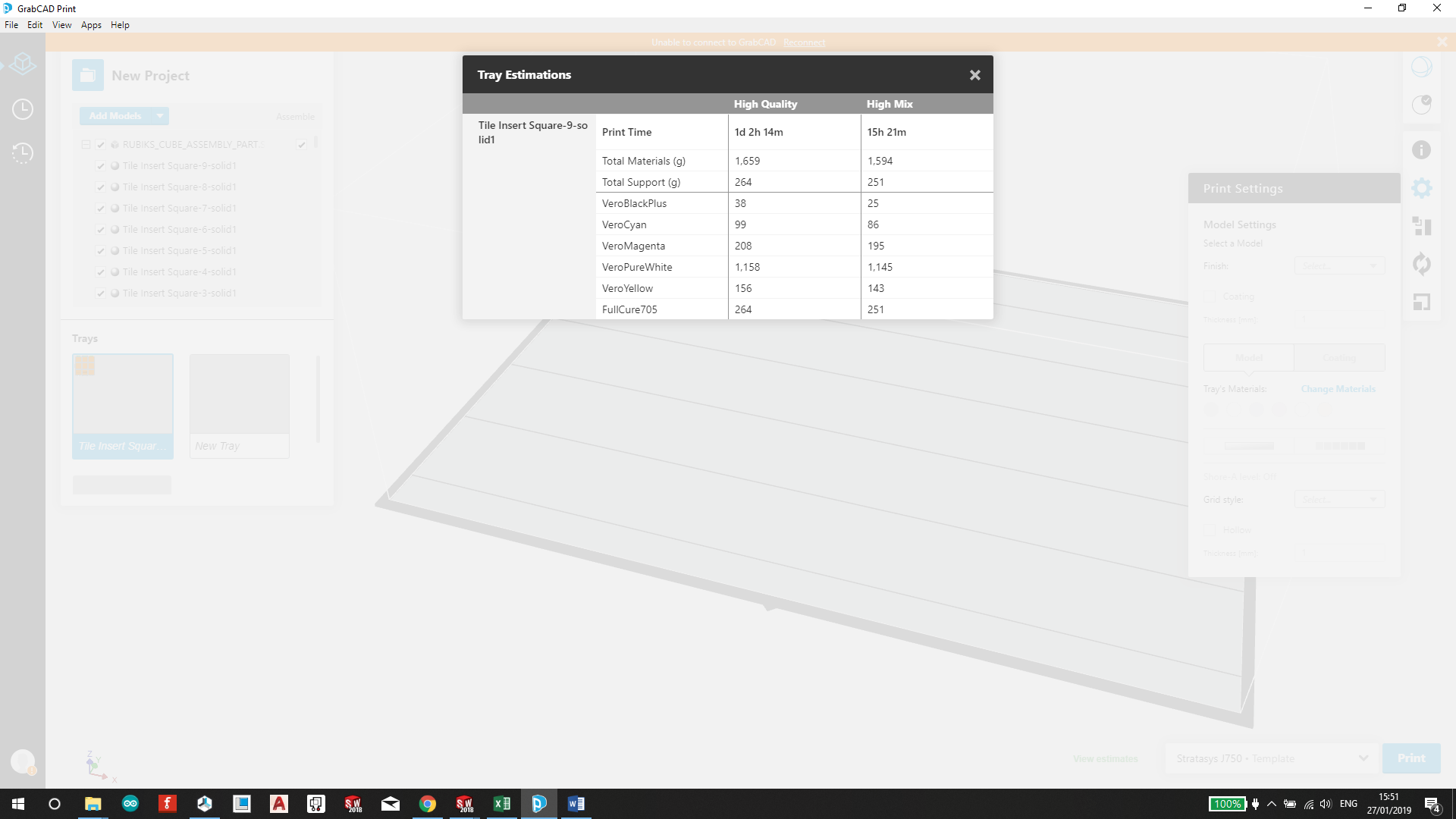Open the model info icon in right sidebar

(1421, 150)
